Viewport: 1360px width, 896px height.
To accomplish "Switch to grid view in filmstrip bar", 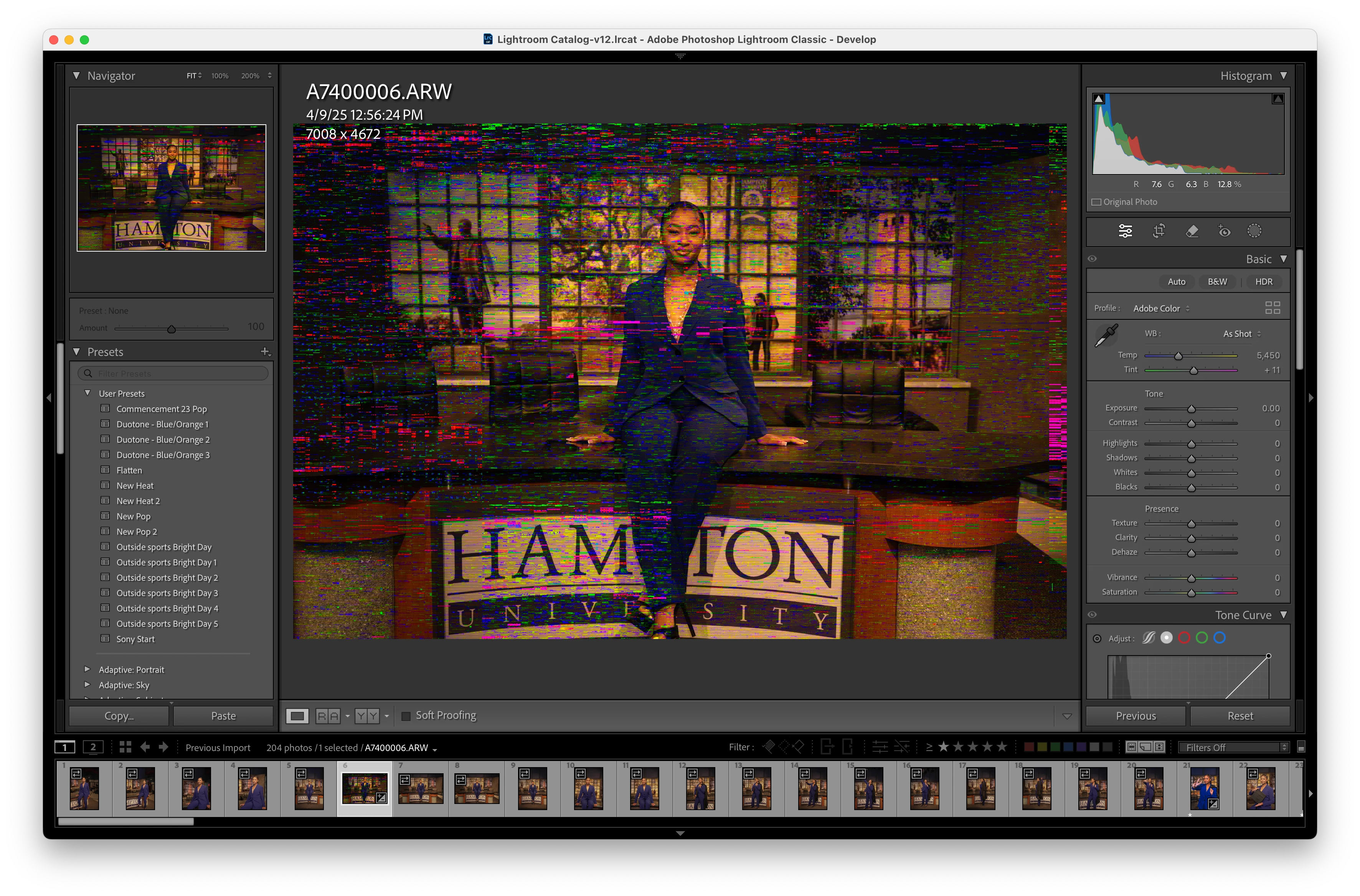I will point(125,747).
